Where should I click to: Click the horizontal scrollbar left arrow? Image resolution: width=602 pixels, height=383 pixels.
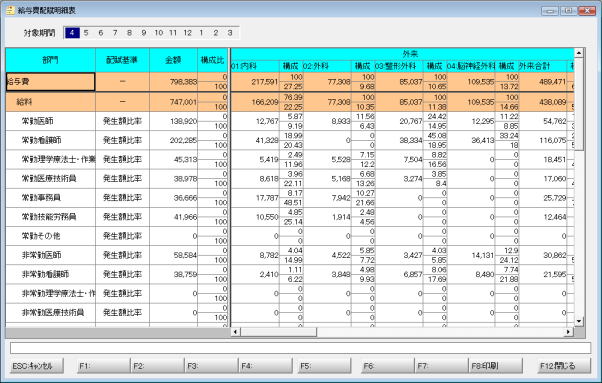(x=235, y=332)
